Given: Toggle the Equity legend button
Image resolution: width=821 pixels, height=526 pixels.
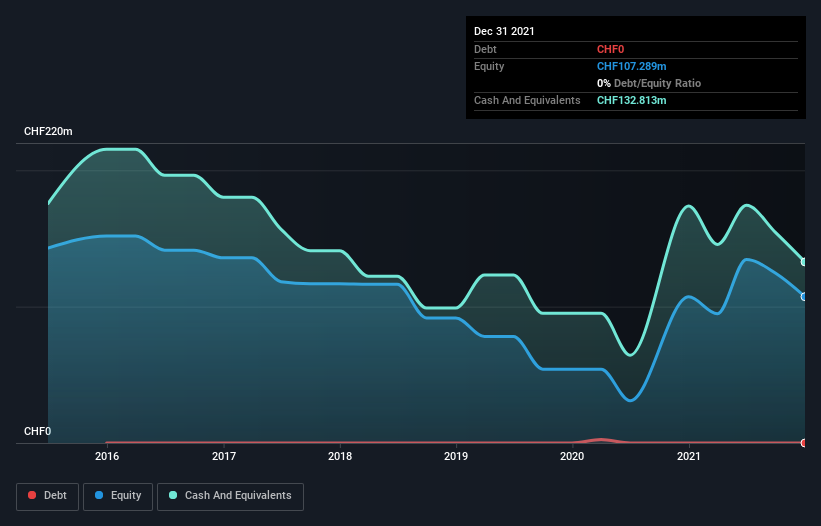Looking at the screenshot, I should tap(118, 496).
